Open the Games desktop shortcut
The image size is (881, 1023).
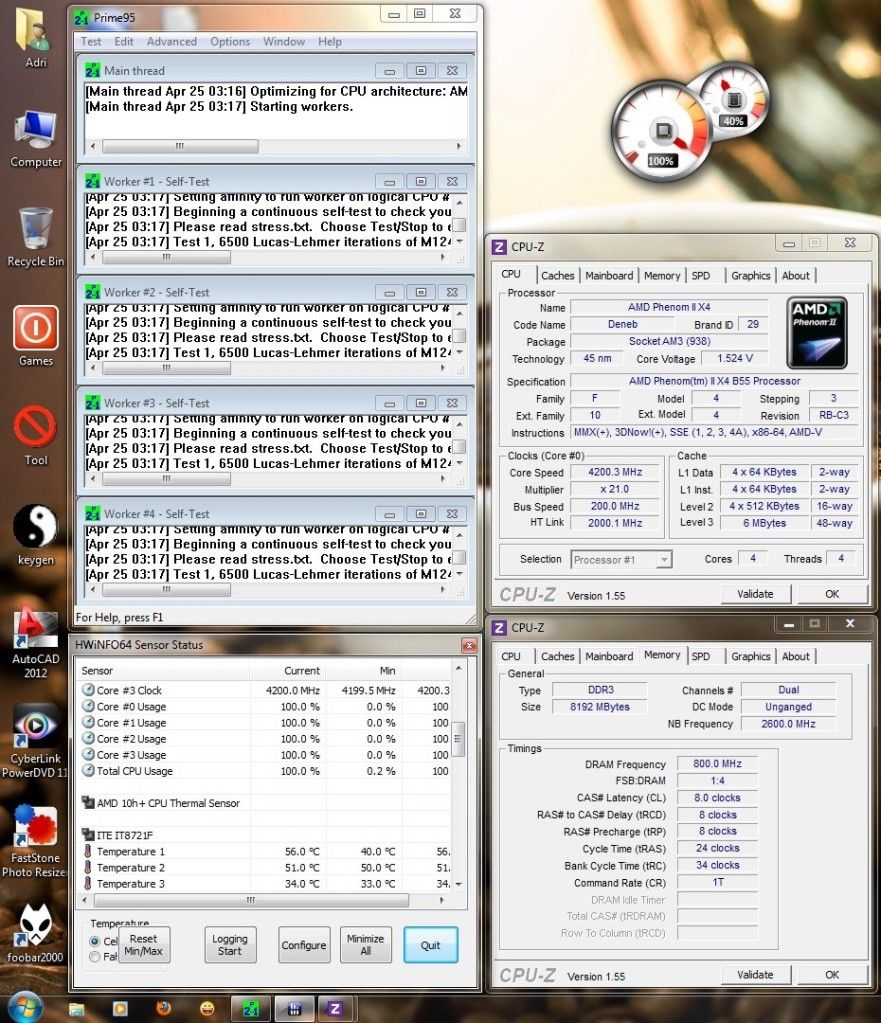[35, 336]
